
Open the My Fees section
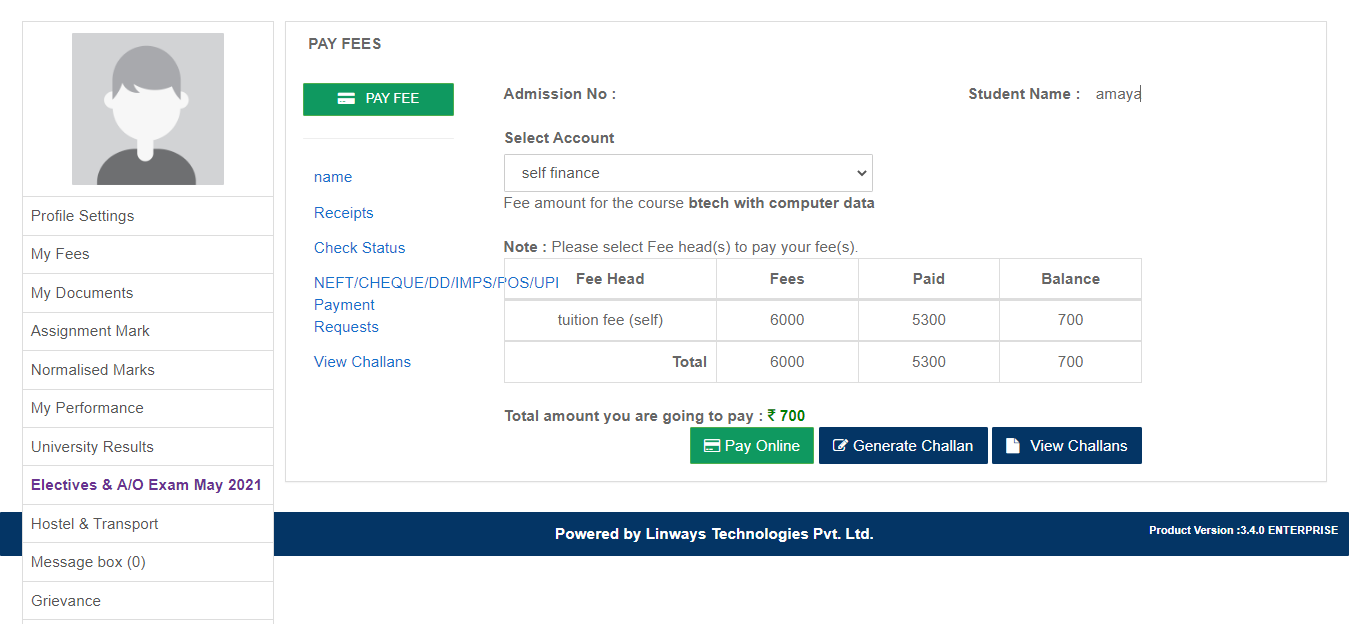60,253
